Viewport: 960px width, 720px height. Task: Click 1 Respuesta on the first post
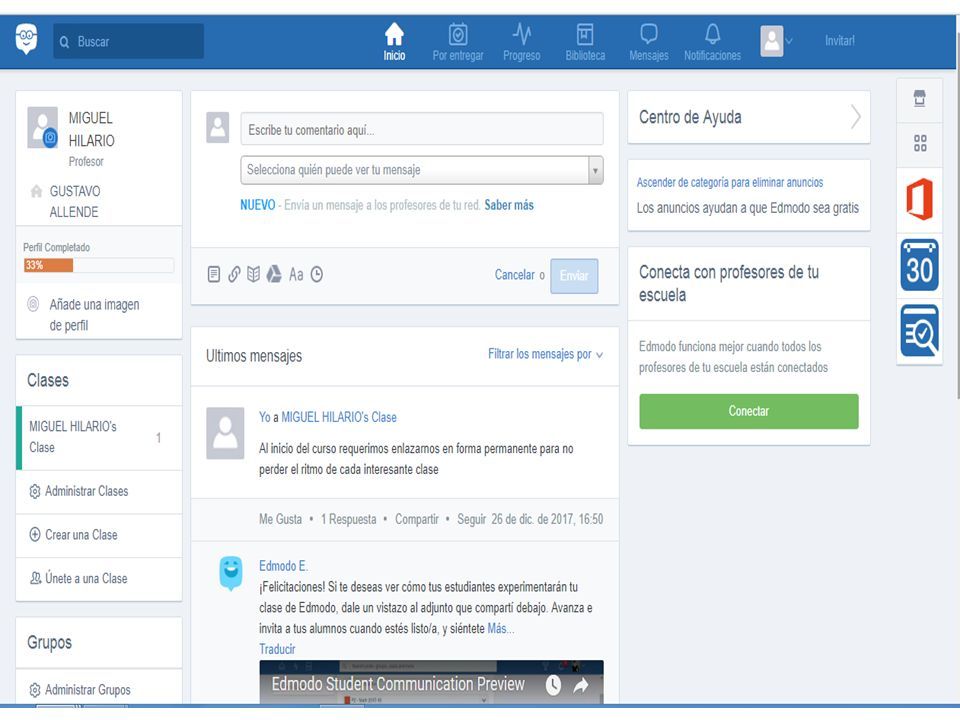pyautogui.click(x=348, y=519)
